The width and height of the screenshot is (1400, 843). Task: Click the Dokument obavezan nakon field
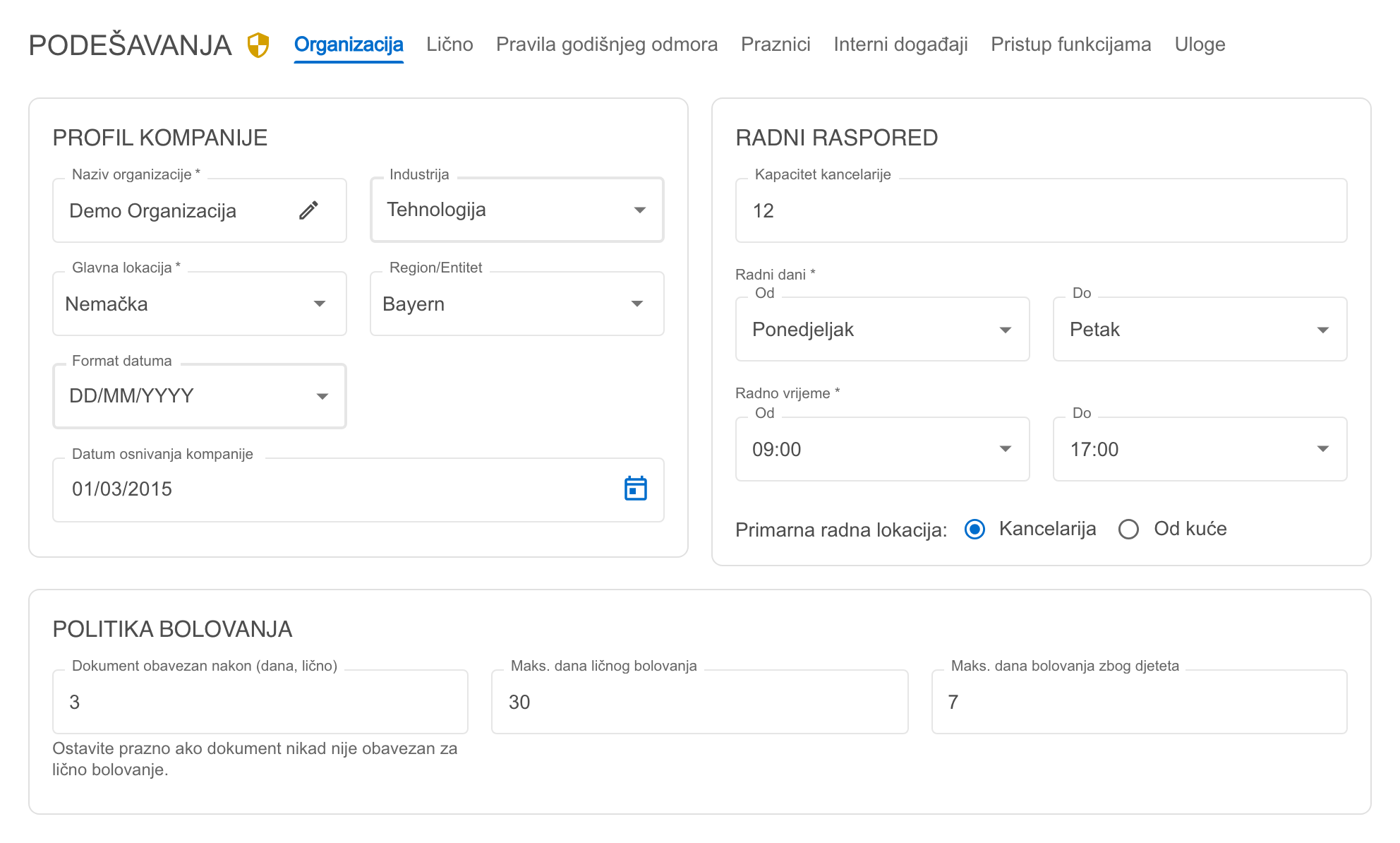point(260,702)
